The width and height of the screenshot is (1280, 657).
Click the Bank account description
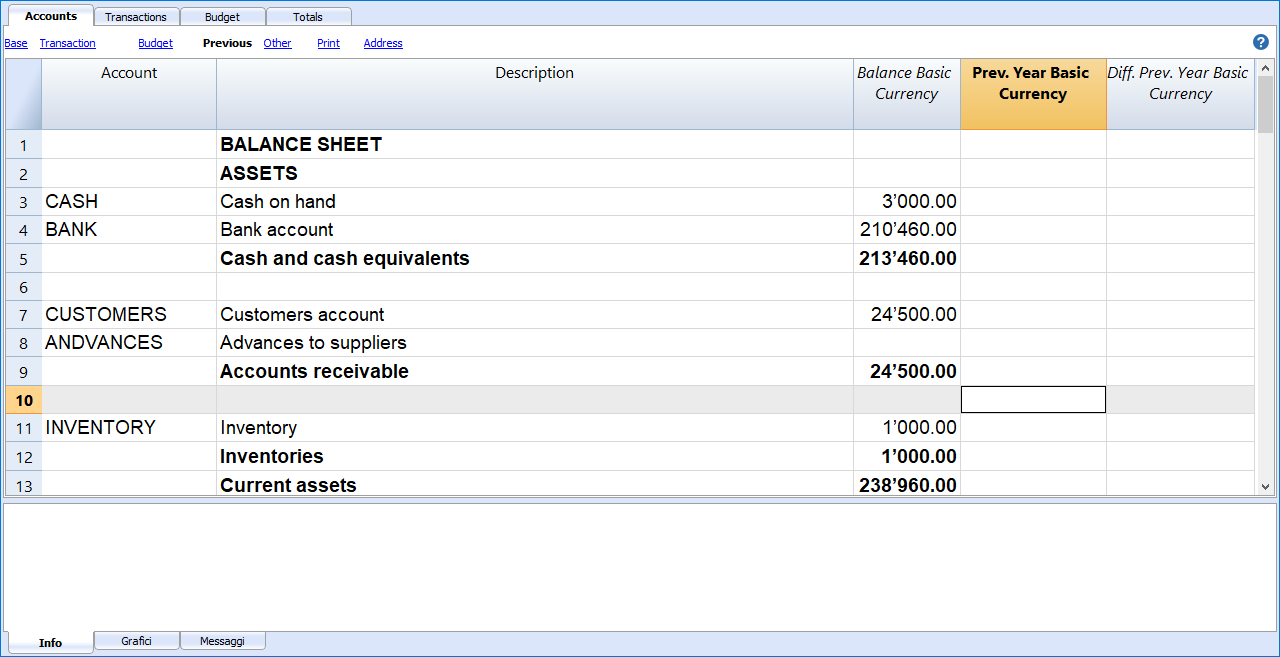535,230
